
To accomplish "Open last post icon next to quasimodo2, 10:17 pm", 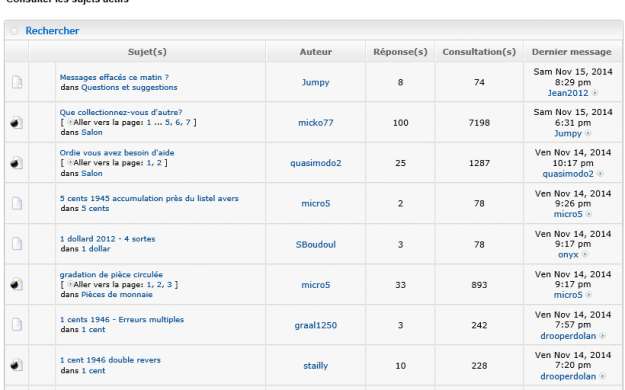I will pos(600,174).
